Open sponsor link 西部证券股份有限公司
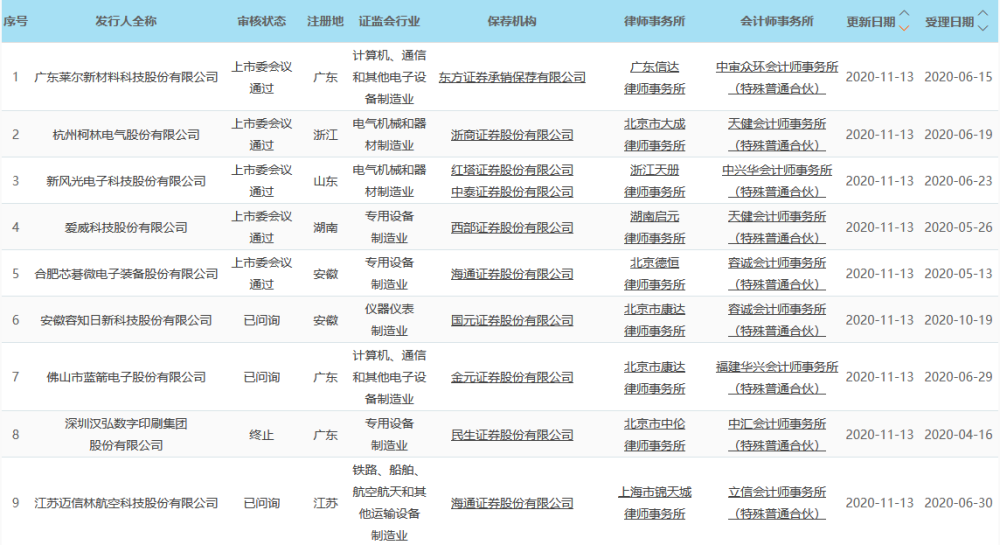This screenshot has width=1000, height=545. point(512,228)
